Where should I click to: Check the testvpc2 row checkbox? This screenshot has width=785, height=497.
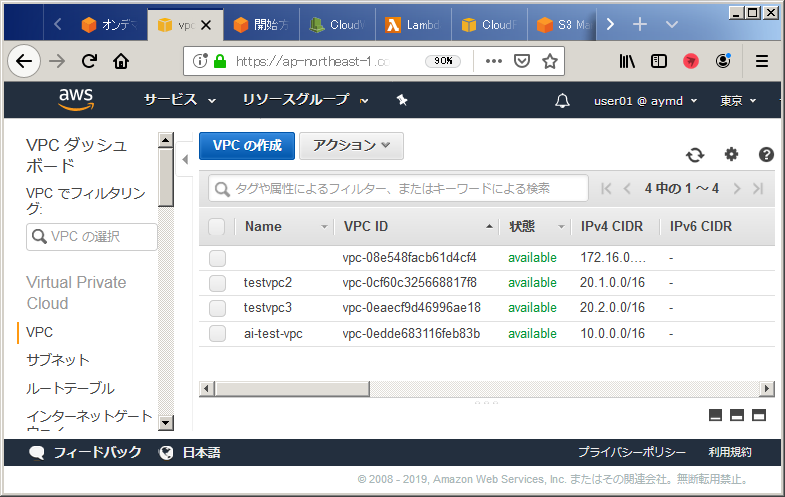tap(217, 283)
